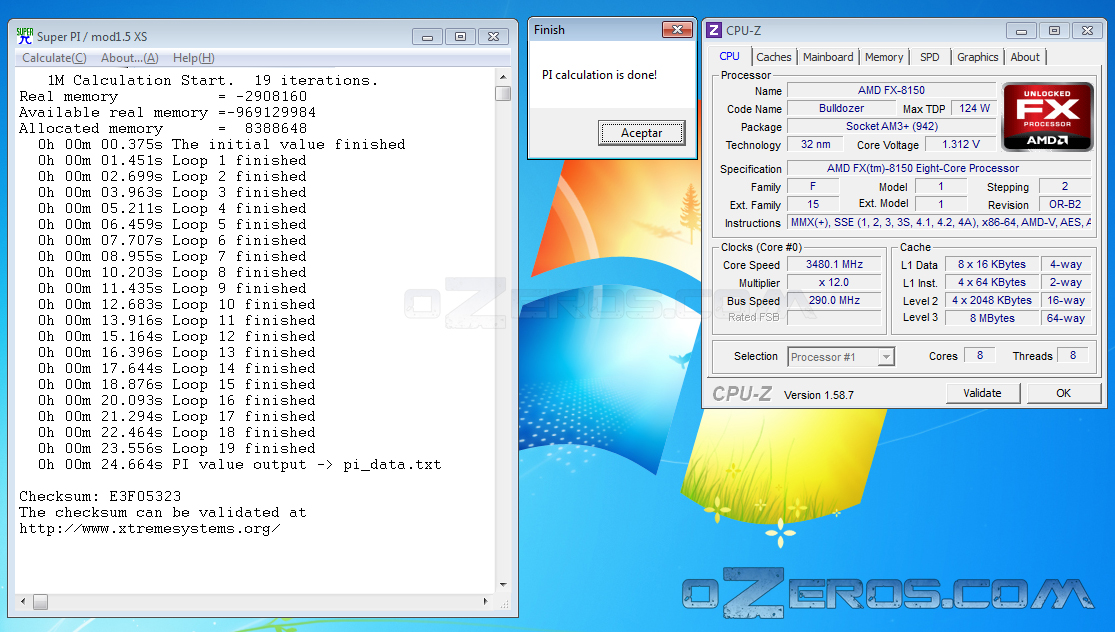Click the Super PI window resize grip
1115x632 pixels.
[x=503, y=603]
